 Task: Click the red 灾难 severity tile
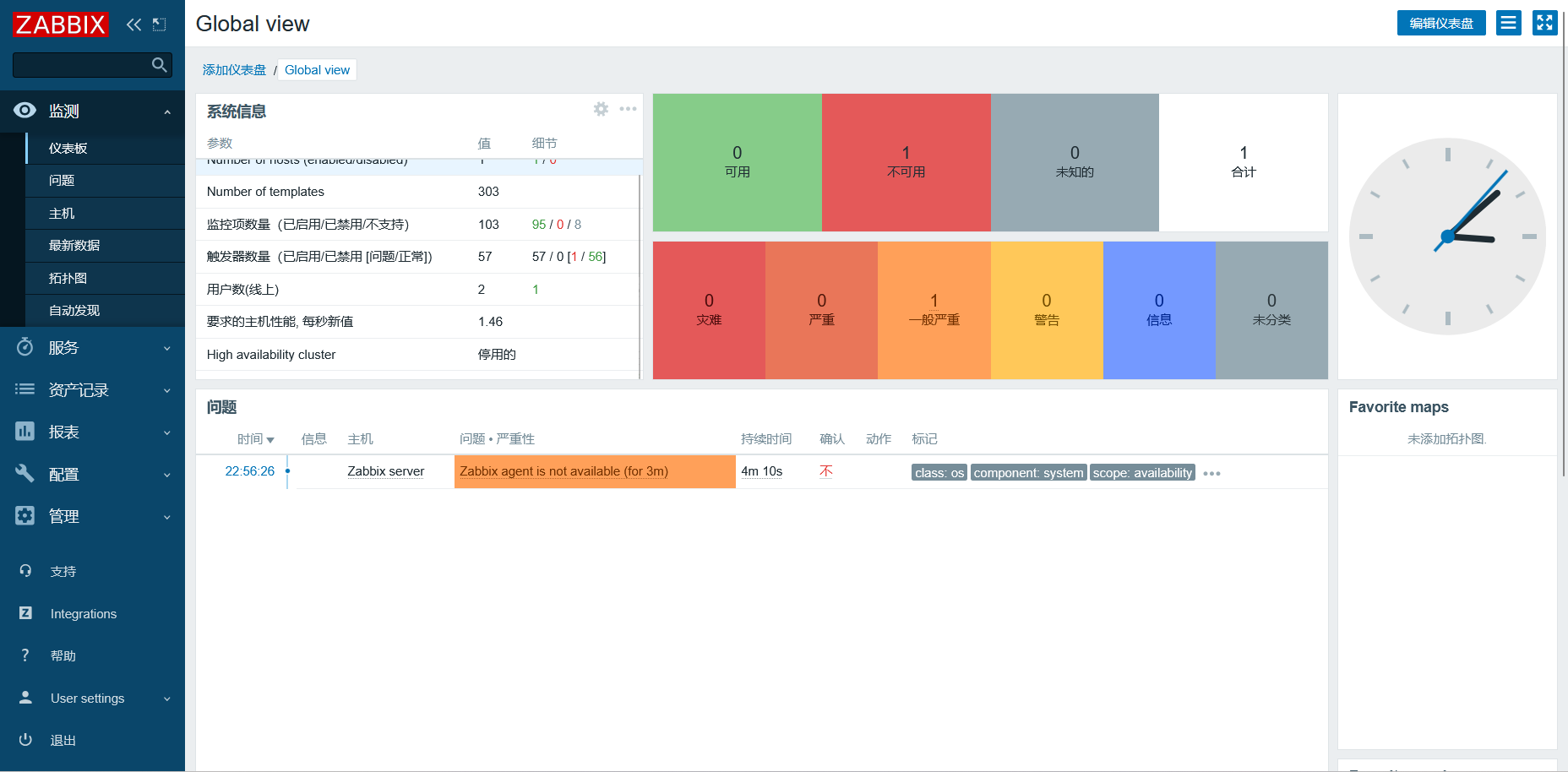coord(709,310)
